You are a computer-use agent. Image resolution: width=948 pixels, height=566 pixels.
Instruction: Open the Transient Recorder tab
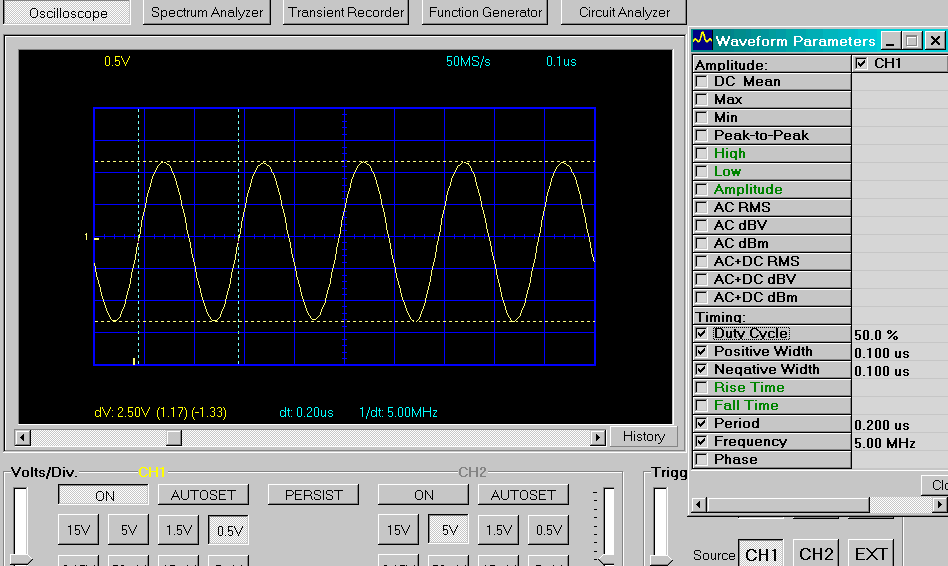(346, 13)
